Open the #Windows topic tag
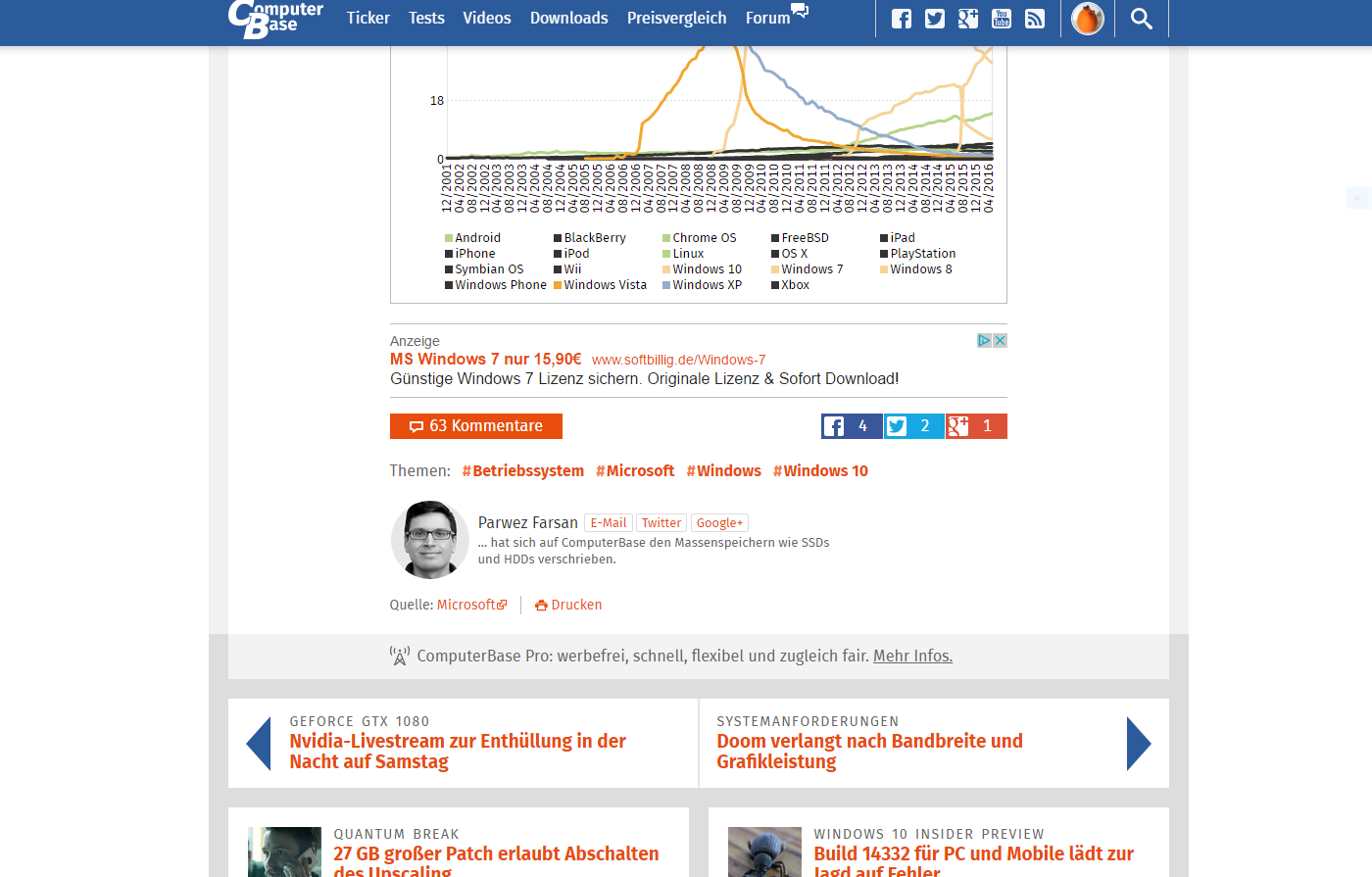 (x=724, y=471)
